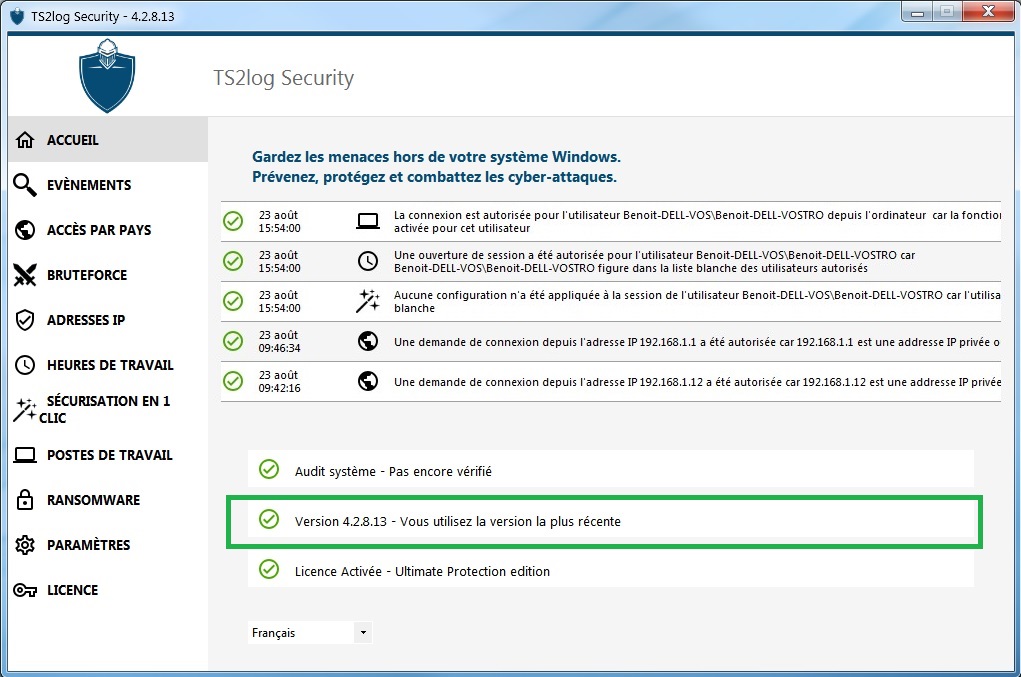
Task: Select the Bruteforce menu entry
Action: (108, 275)
